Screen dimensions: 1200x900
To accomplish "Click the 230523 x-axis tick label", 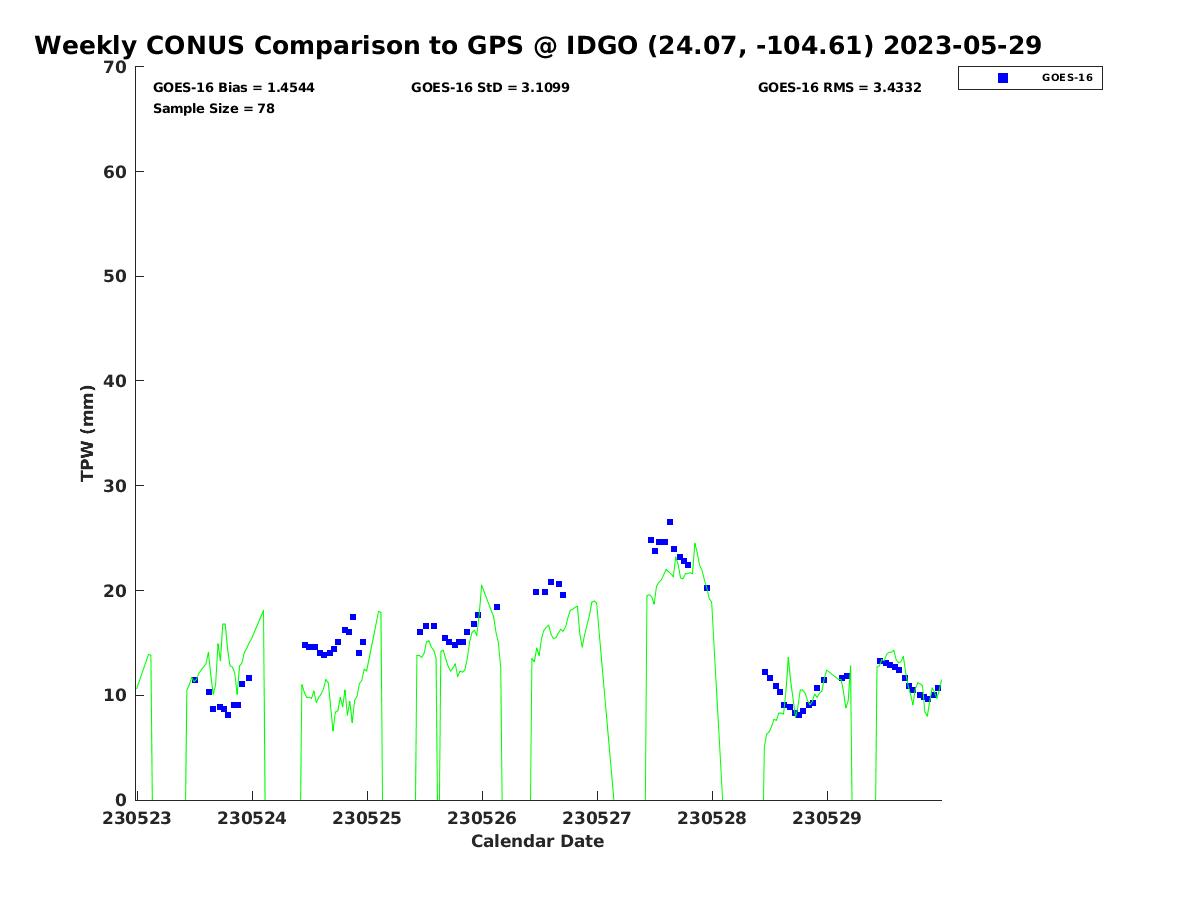I will coord(137,818).
